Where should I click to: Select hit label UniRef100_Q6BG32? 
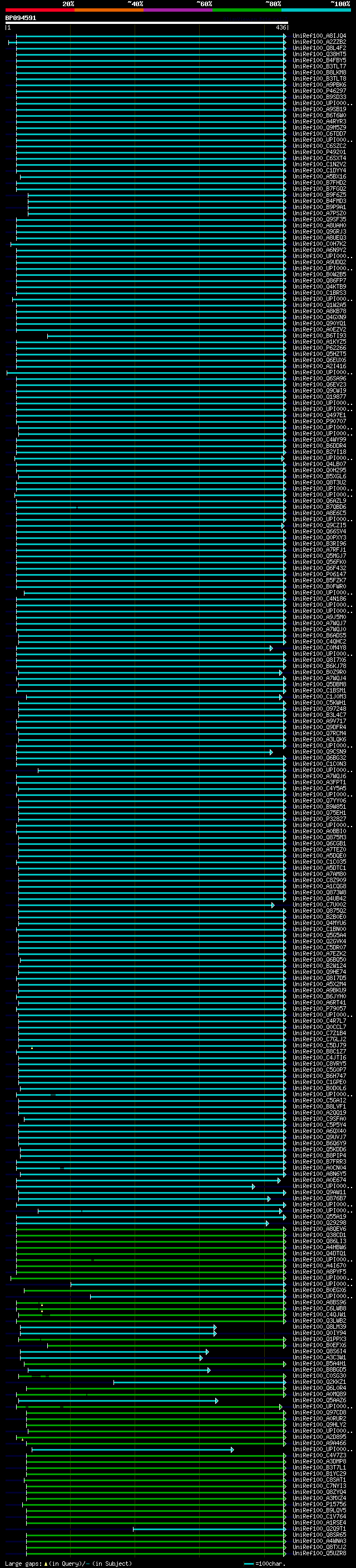point(319,758)
